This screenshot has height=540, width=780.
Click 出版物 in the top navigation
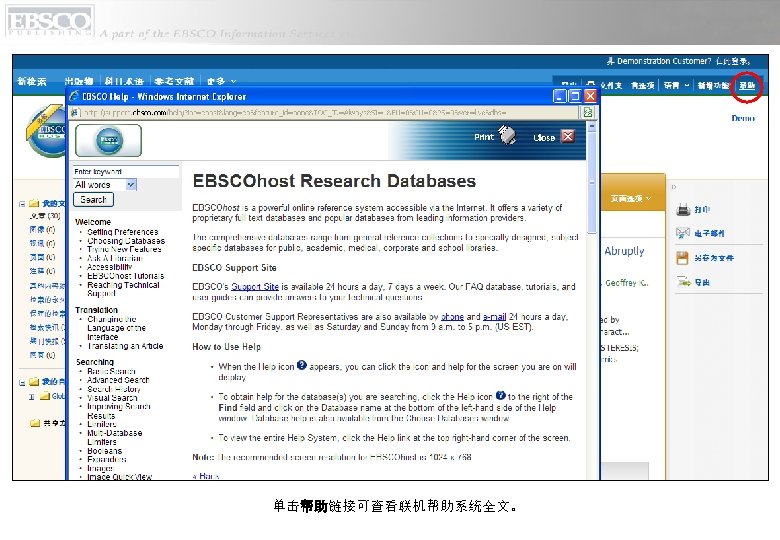(x=79, y=81)
